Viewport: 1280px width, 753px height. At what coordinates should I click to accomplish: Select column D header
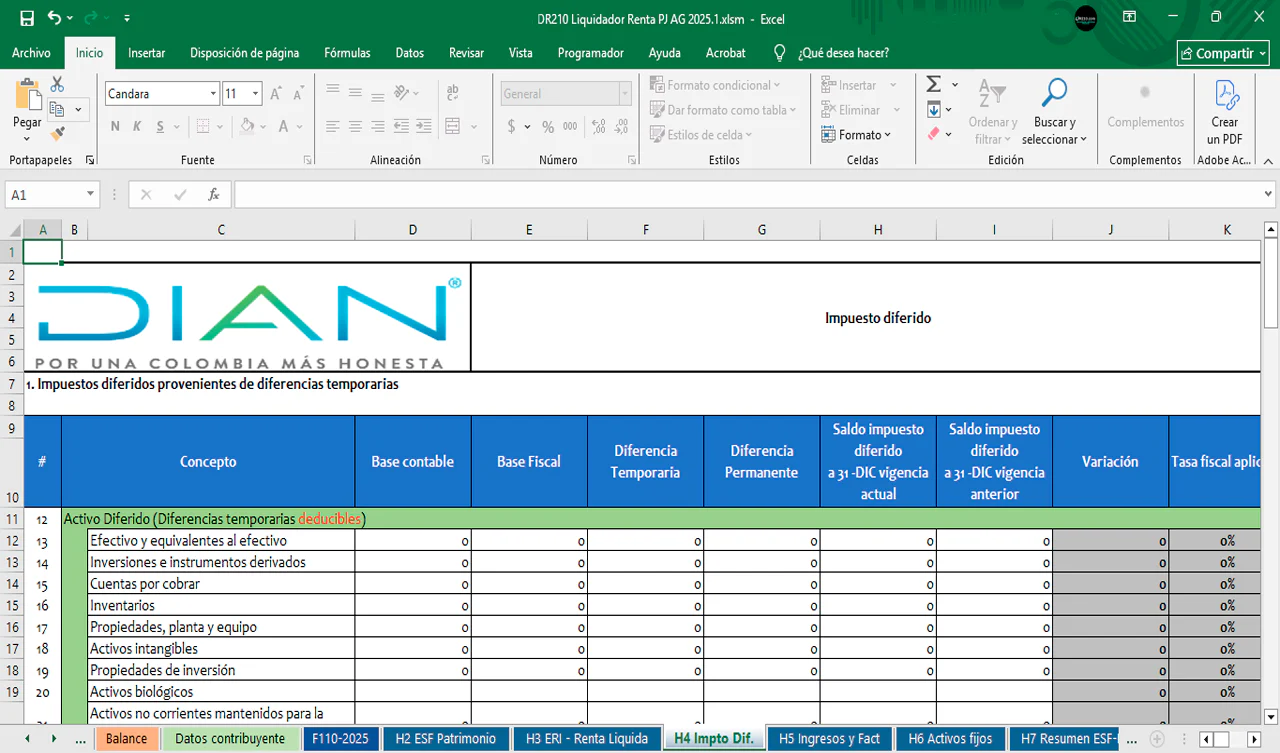(x=412, y=230)
